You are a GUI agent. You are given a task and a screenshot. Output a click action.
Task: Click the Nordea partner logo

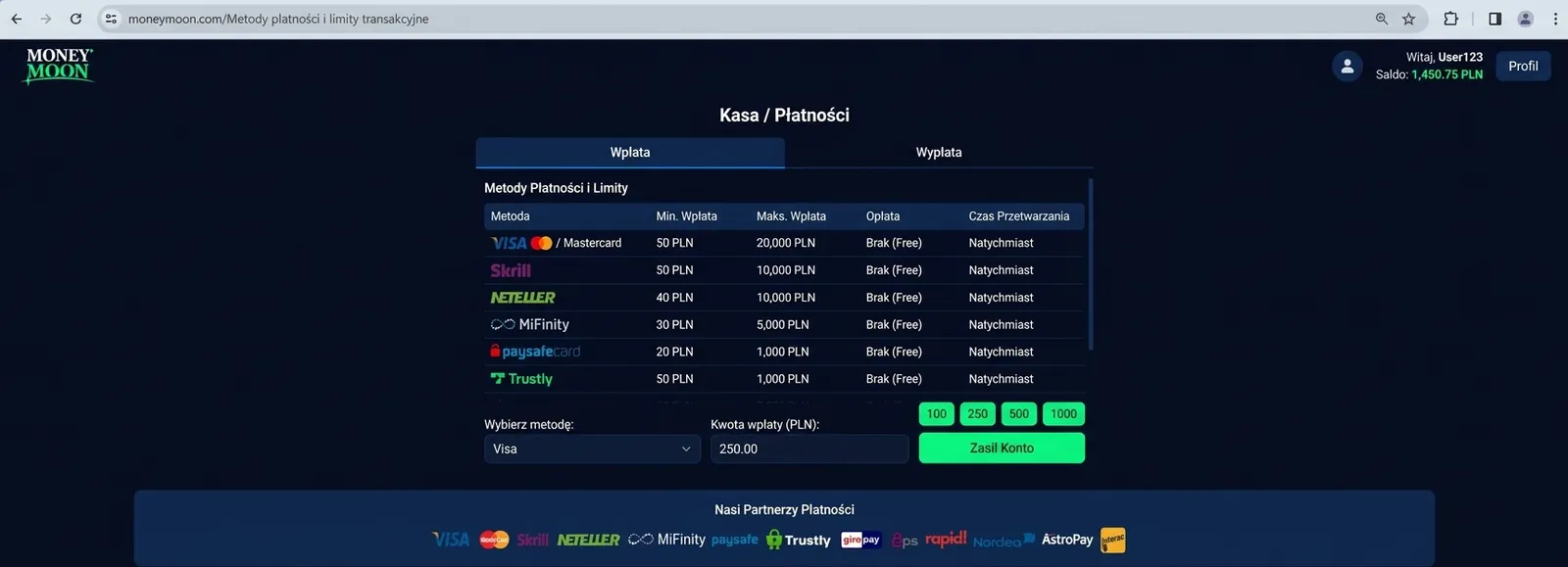(1004, 541)
